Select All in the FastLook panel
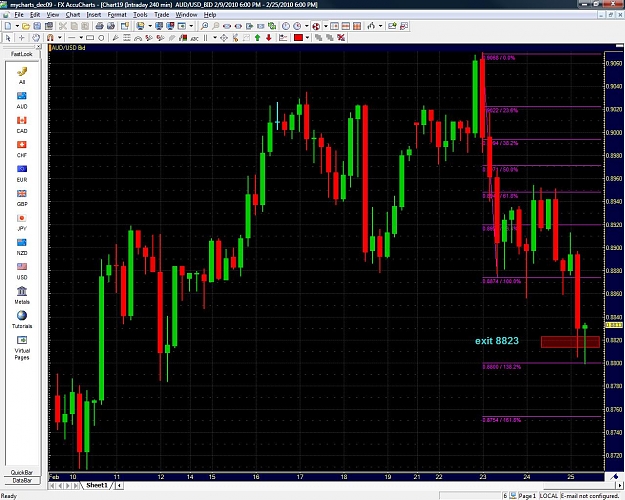Image resolution: width=625 pixels, height=500 pixels. tap(22, 75)
